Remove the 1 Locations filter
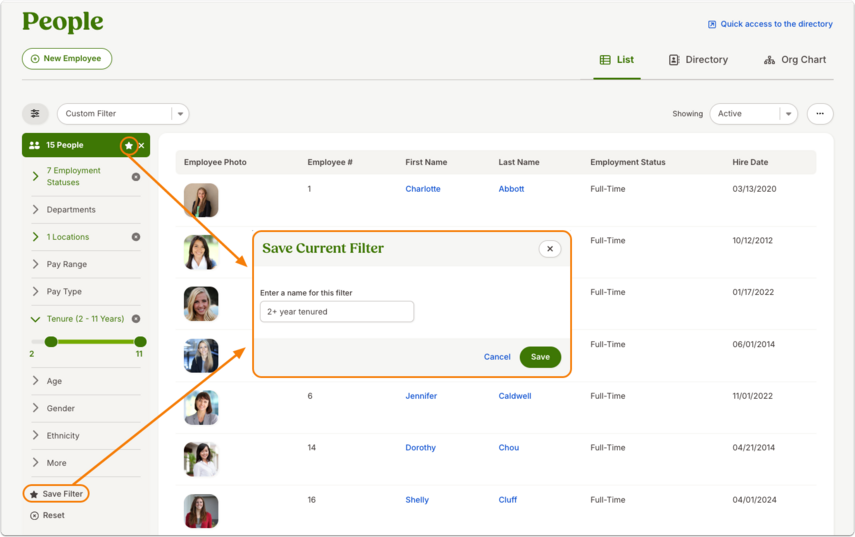Viewport: 855px width, 537px height. [x=136, y=237]
